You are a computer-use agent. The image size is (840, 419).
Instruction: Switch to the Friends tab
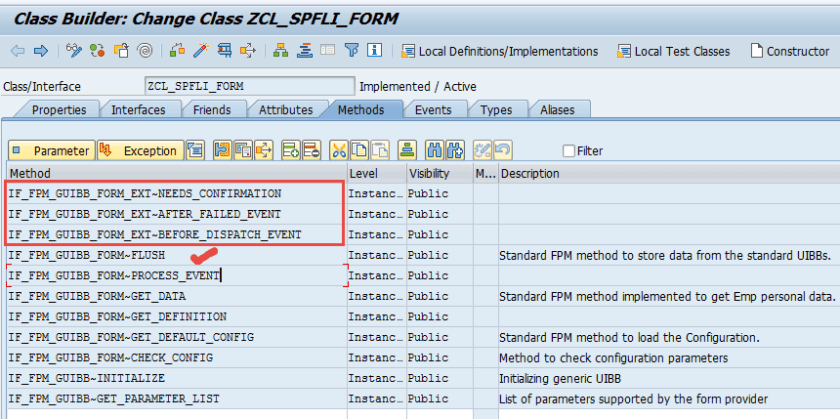click(x=212, y=110)
